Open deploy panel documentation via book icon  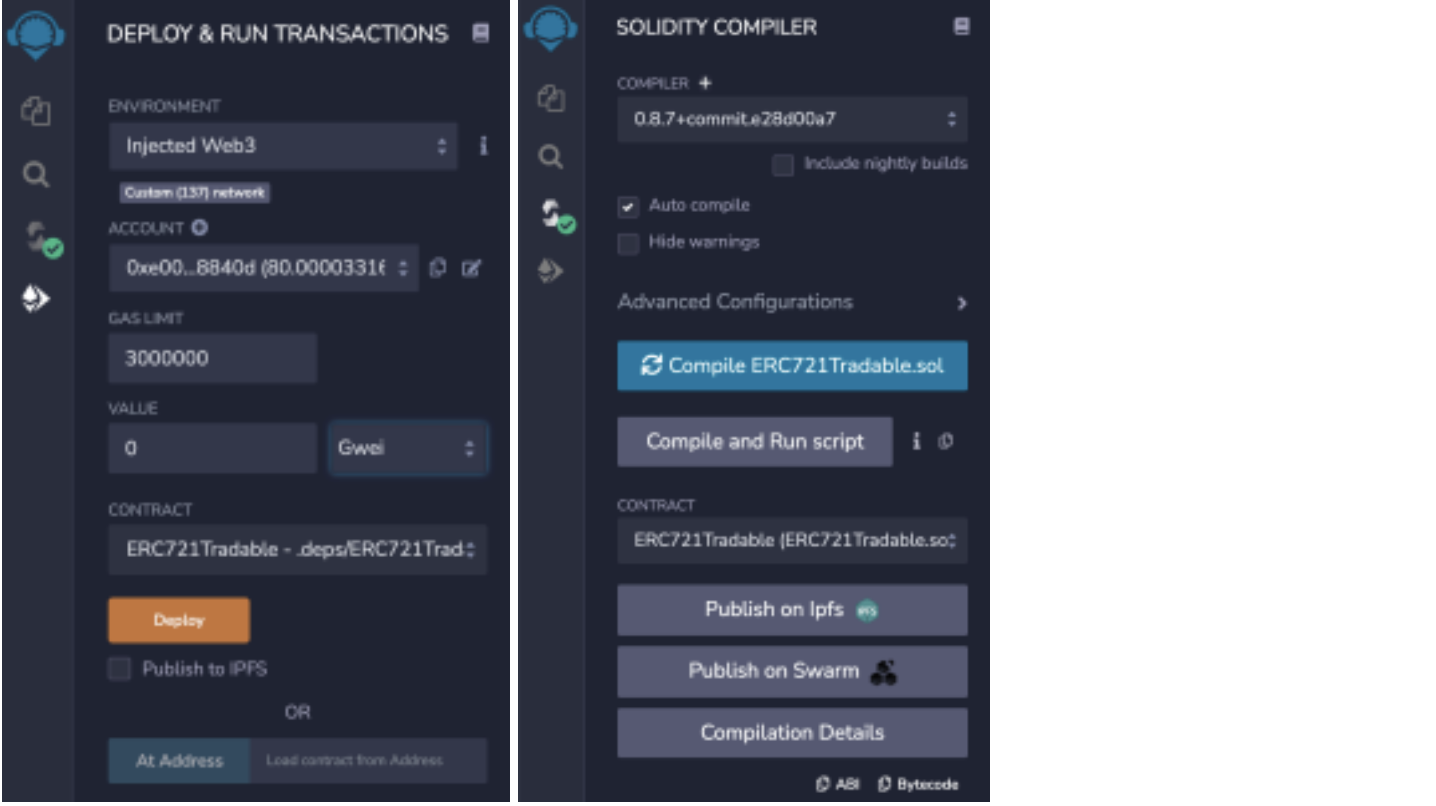(483, 33)
